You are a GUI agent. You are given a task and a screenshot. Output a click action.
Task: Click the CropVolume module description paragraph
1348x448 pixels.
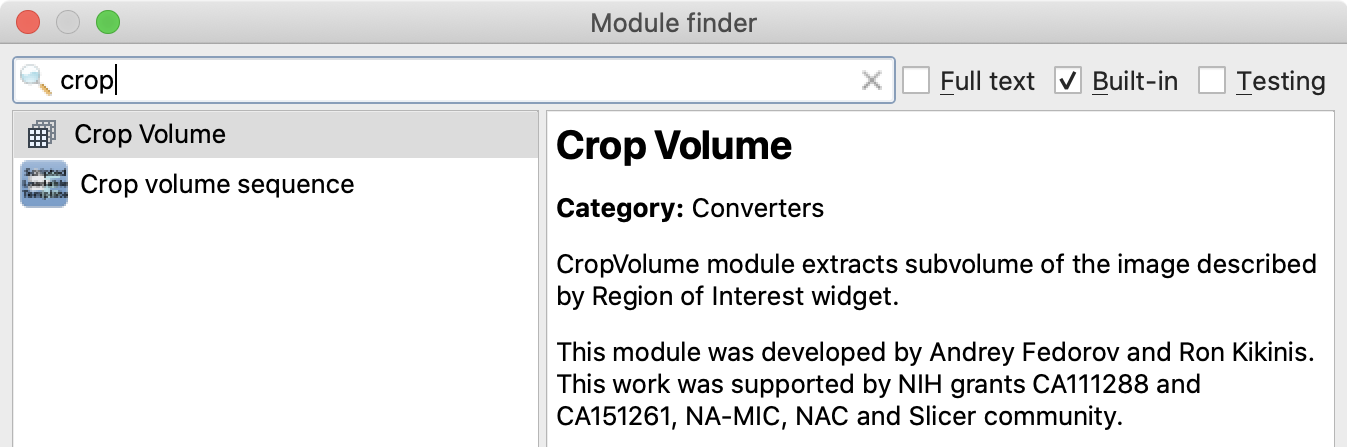936,281
